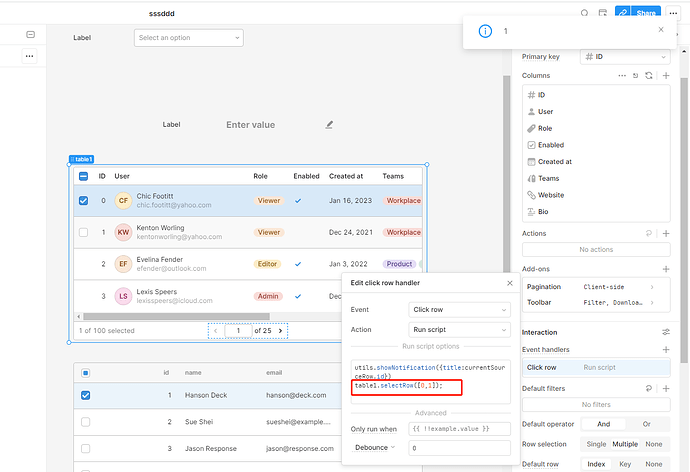The height and width of the screenshot is (472, 690).
Task: Set Default operator to And
Action: 603,424
